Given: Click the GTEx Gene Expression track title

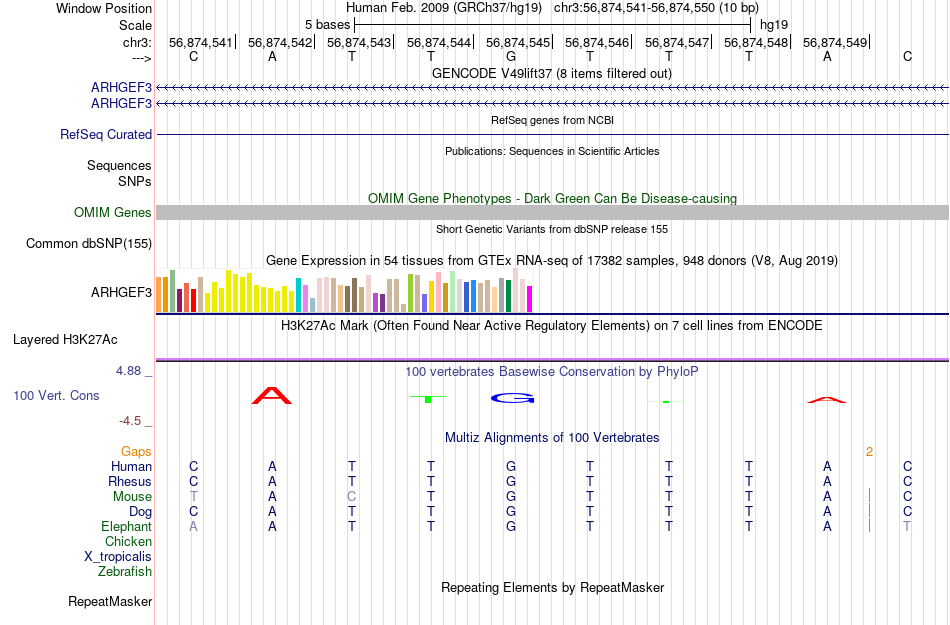Looking at the screenshot, I should (x=552, y=260).
